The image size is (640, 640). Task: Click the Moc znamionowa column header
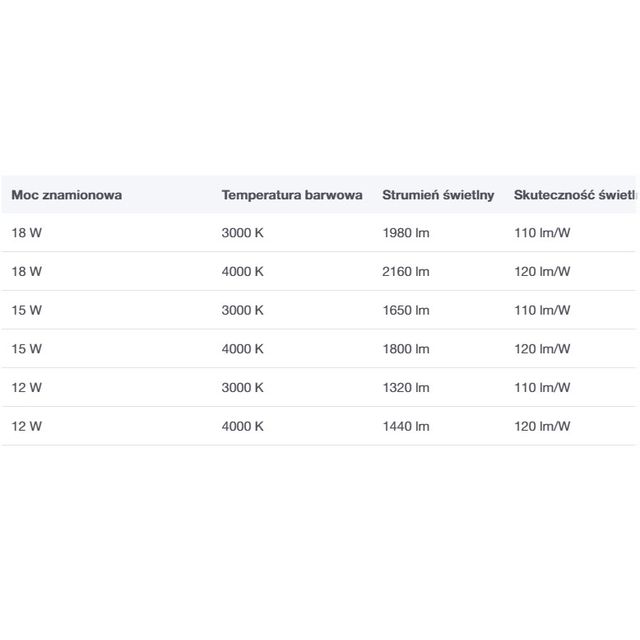tap(67, 195)
